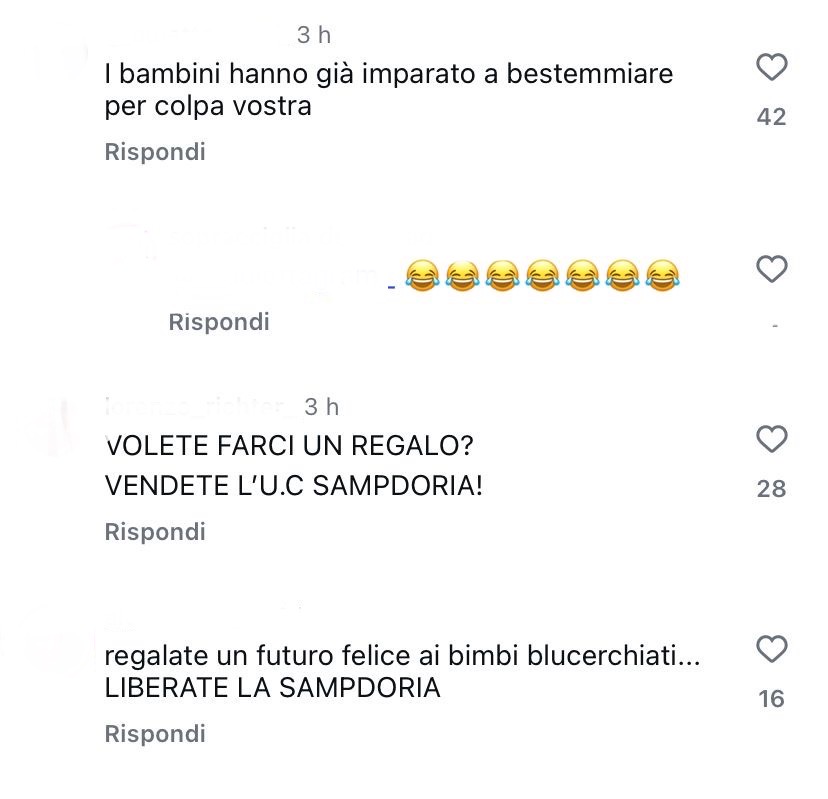828x799 pixels.
Task: Heart the "LIBERATE LA SAMPDORIA" comment
Action: pyautogui.click(x=771, y=650)
